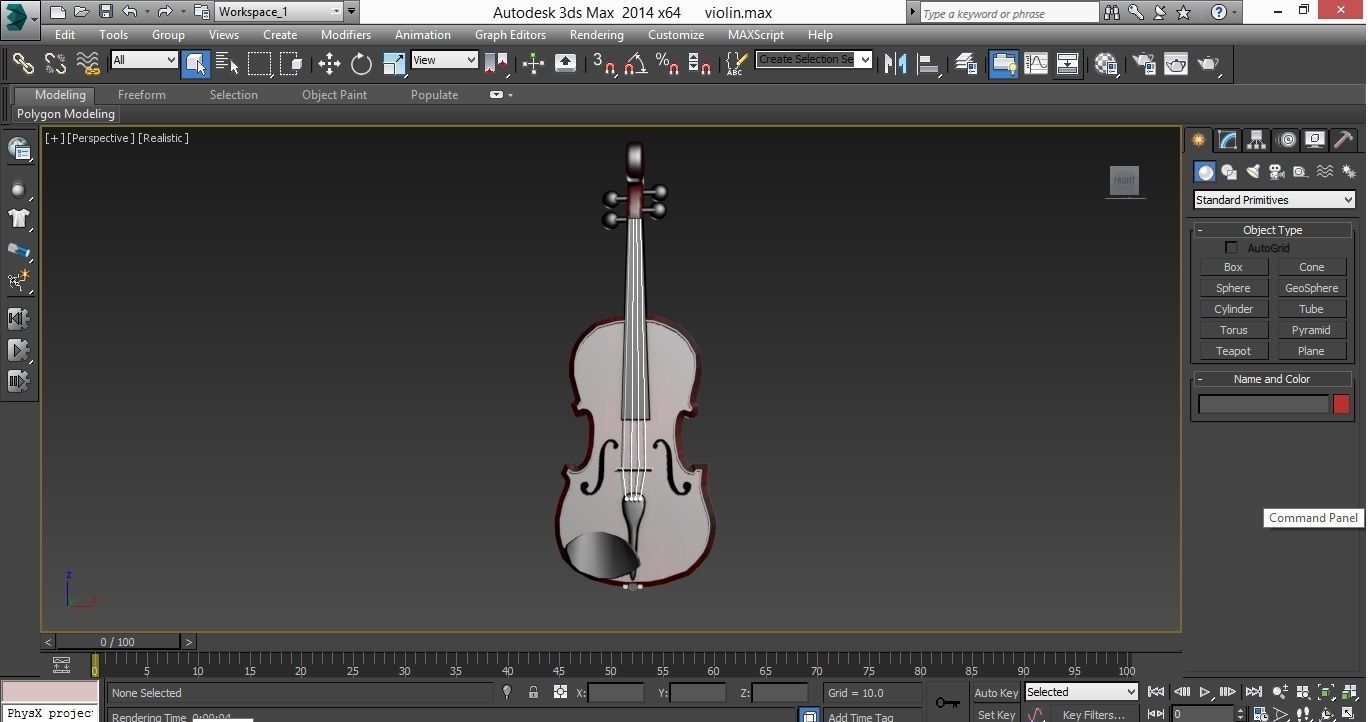The width and height of the screenshot is (1368, 722).
Task: Open Standard Primitives dropdown
Action: pos(1274,200)
